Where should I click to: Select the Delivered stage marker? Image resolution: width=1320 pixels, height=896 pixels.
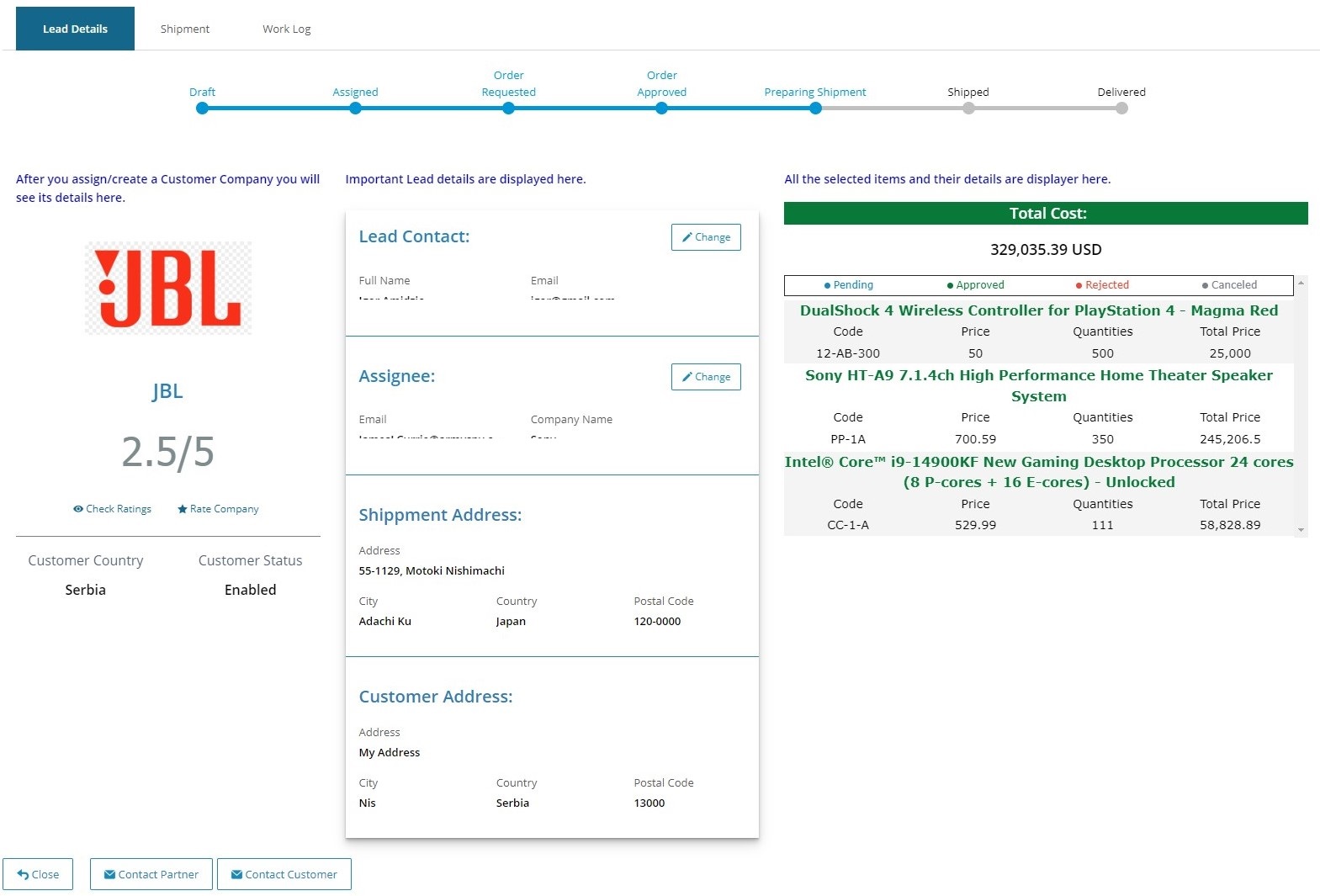click(x=1121, y=109)
